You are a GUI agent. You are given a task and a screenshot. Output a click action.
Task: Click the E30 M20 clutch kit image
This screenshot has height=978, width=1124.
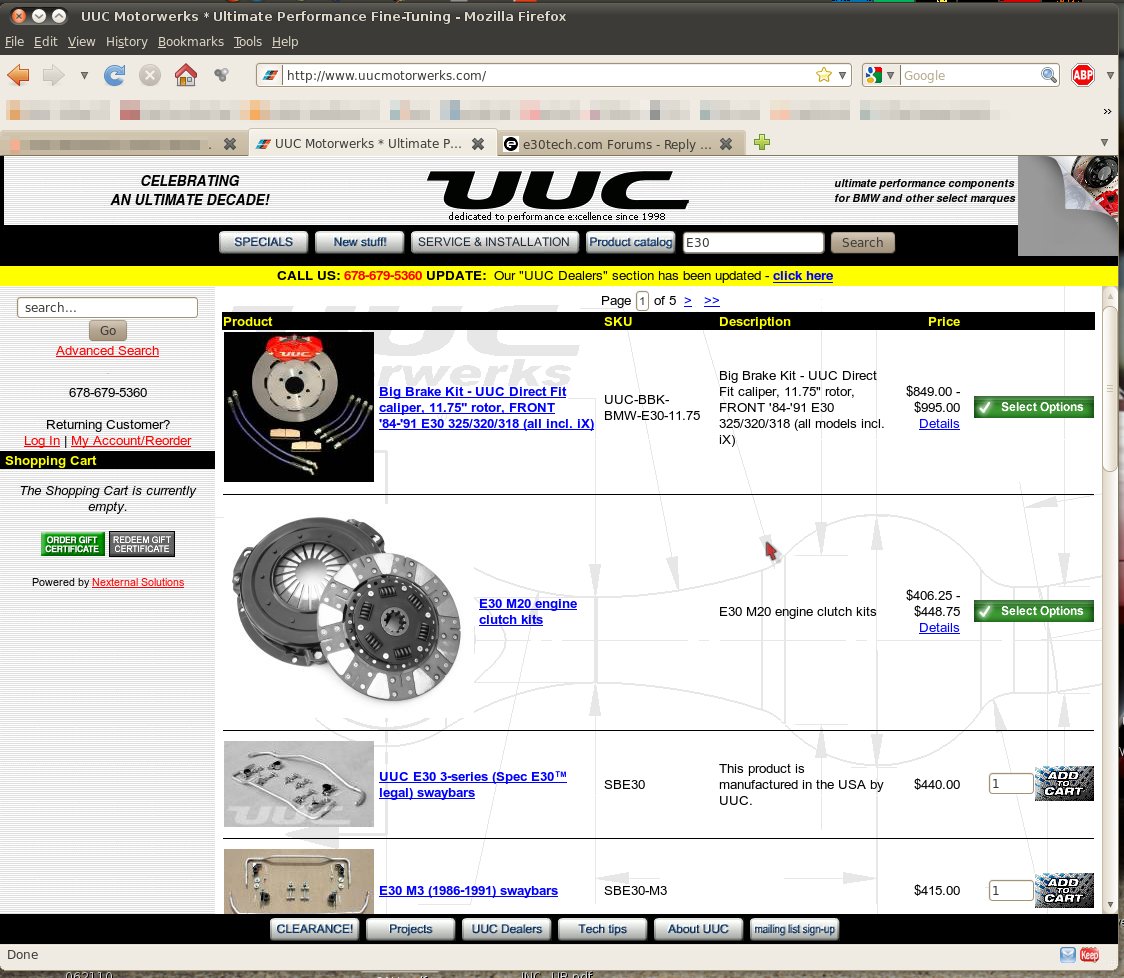[346, 609]
